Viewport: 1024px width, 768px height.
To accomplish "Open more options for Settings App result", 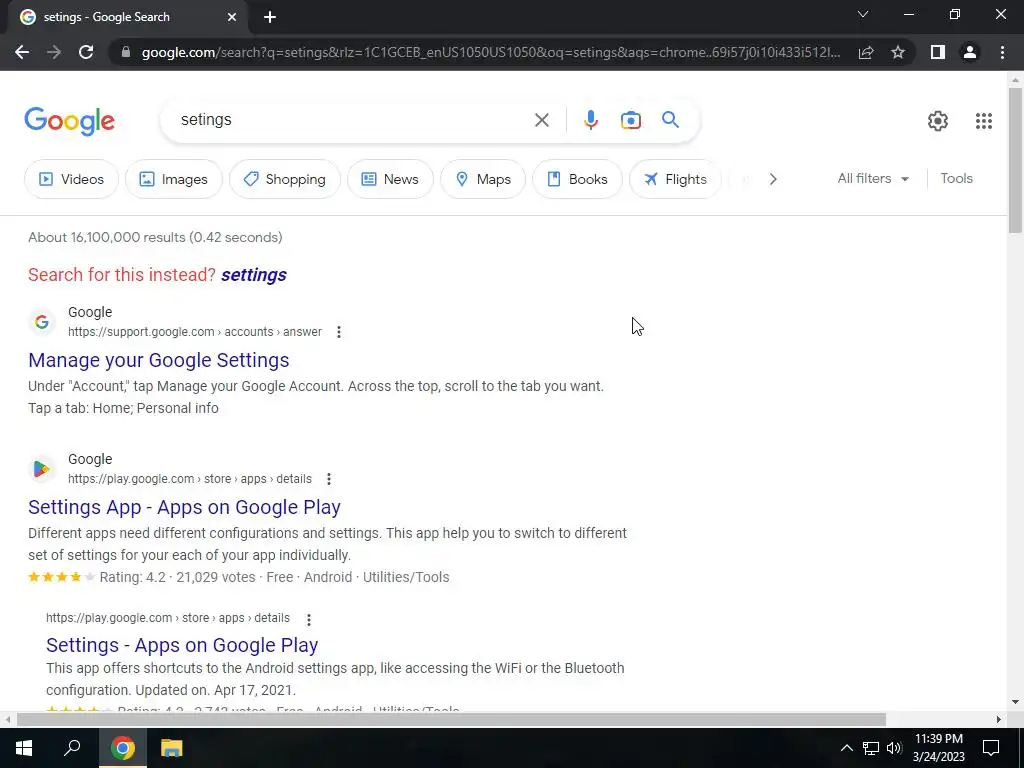I will (328, 479).
